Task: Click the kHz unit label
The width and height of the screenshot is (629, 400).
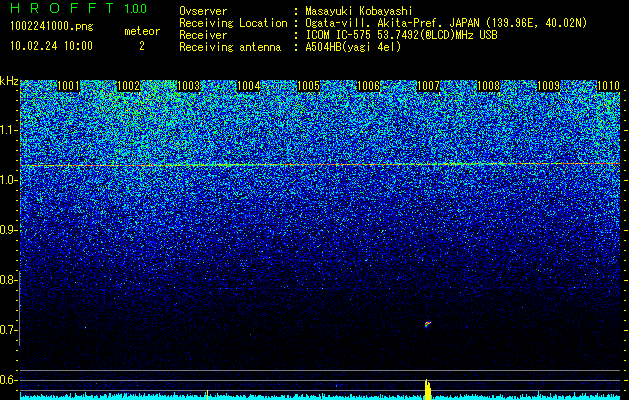Action: pos(9,81)
